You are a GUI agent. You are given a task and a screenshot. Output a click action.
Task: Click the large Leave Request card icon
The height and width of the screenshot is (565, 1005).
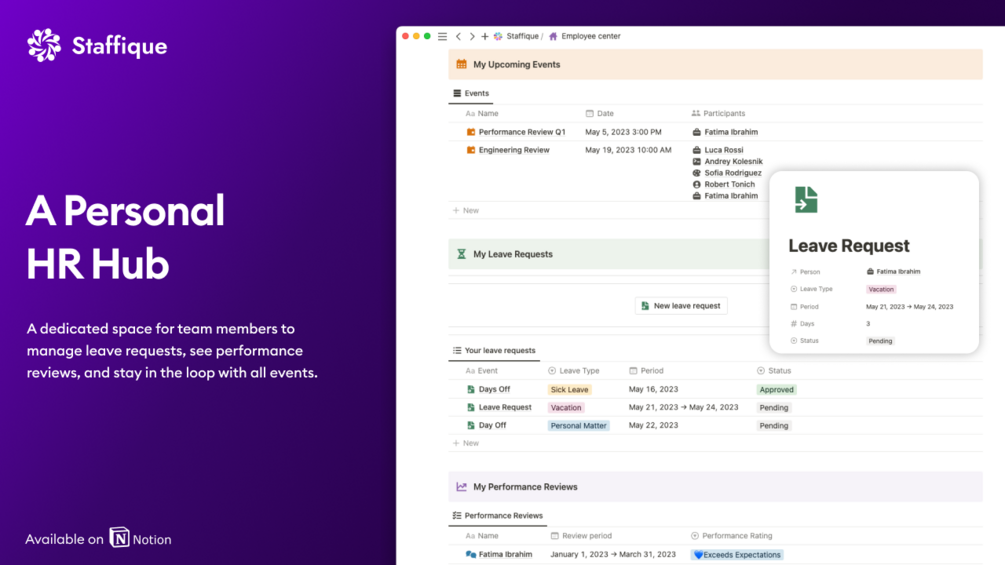pyautogui.click(x=806, y=200)
